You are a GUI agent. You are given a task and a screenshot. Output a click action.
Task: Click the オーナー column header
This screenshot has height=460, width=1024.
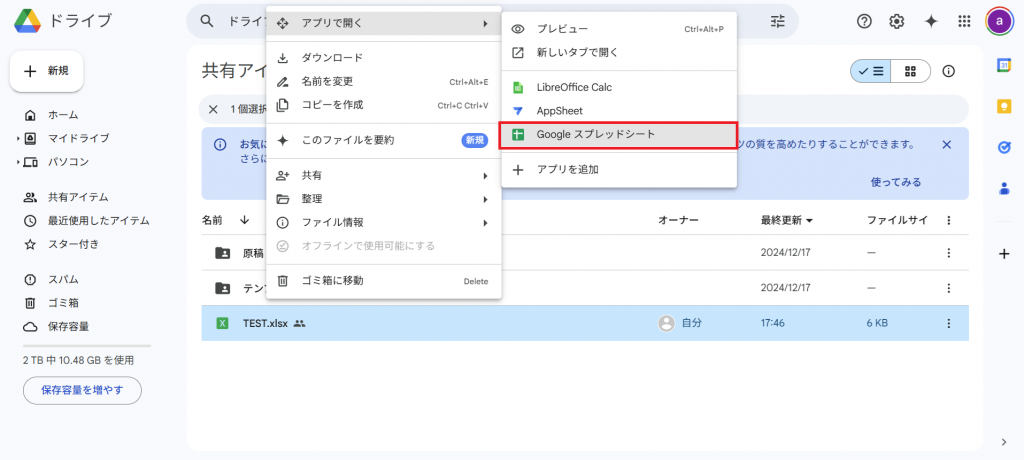point(679,221)
